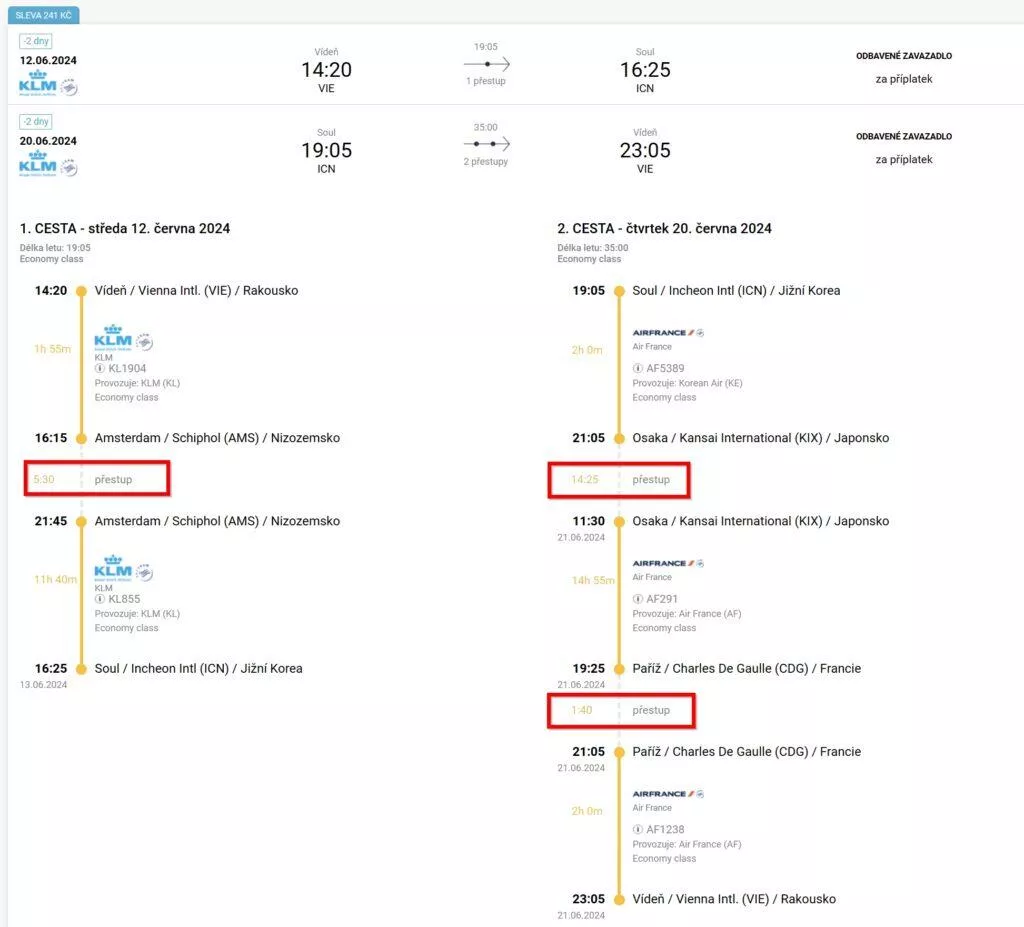Click the info icon beside KL855
Screen dimensions: 1024x927
click(100, 599)
